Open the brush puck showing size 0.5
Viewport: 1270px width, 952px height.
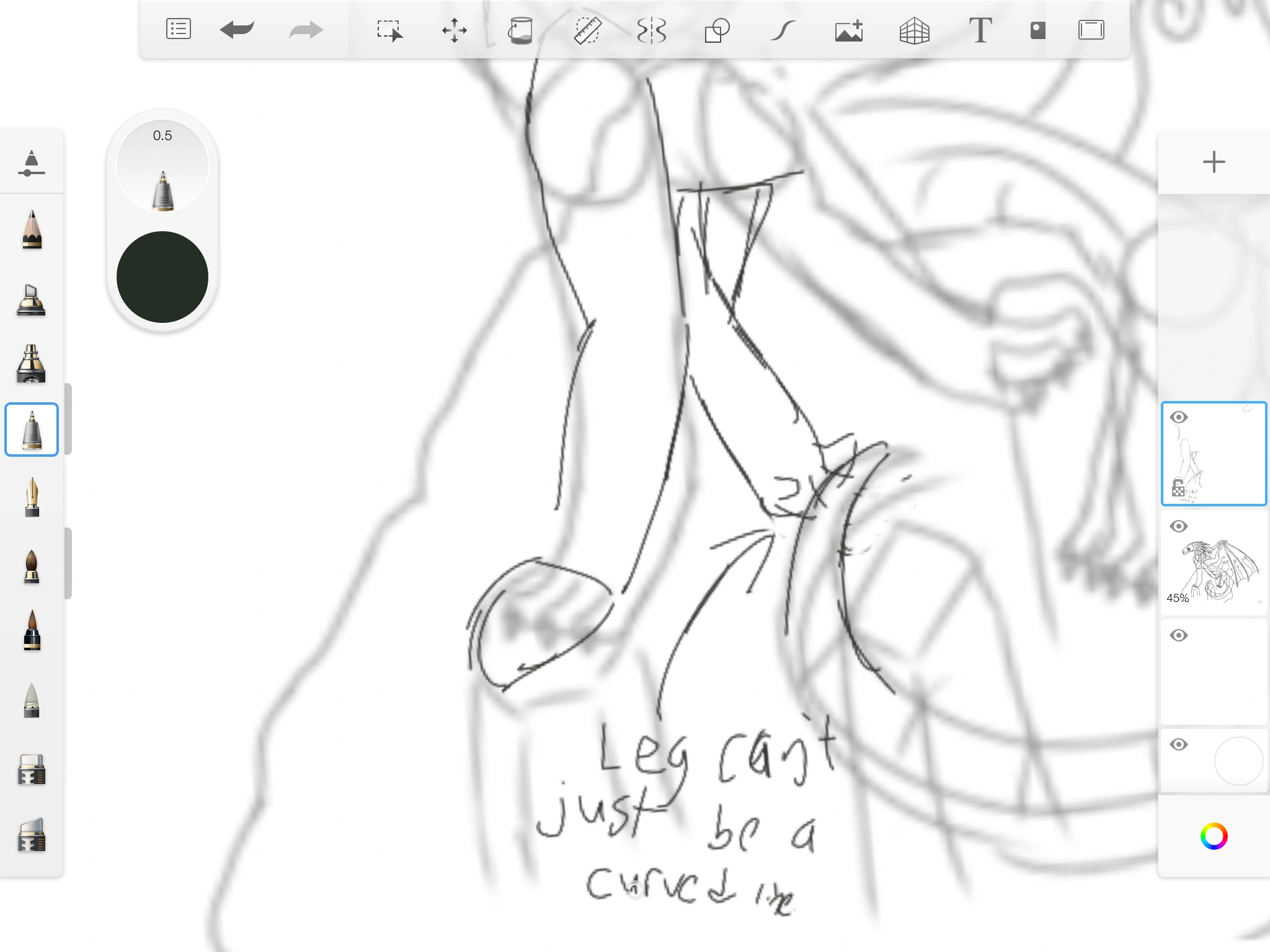point(162,166)
